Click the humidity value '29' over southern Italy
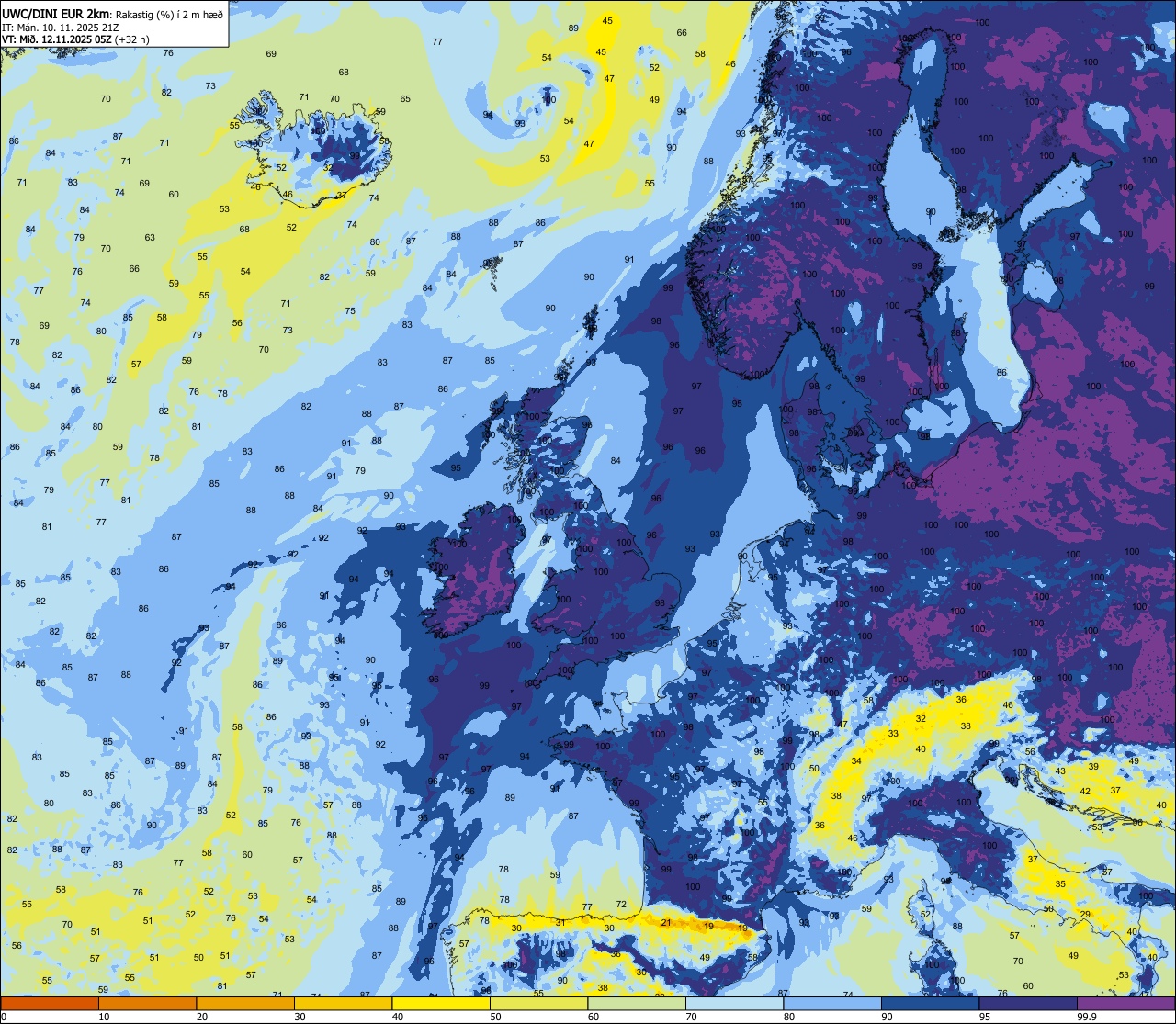The height and width of the screenshot is (1024, 1176). [1085, 914]
